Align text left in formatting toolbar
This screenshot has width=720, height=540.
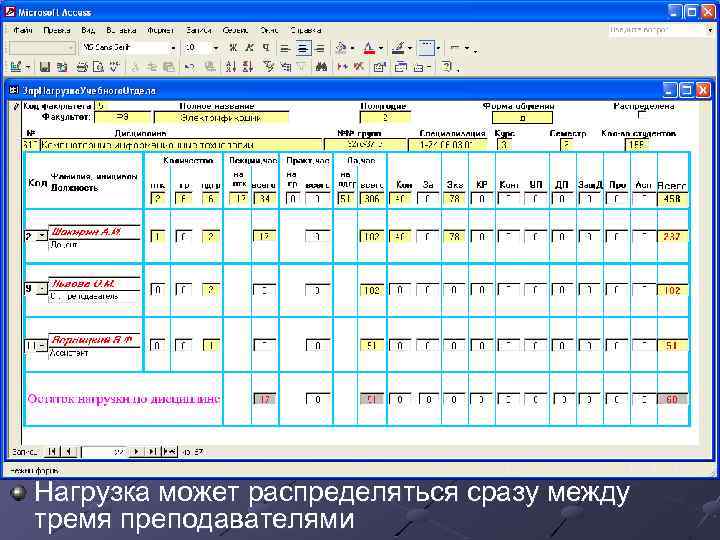click(285, 48)
